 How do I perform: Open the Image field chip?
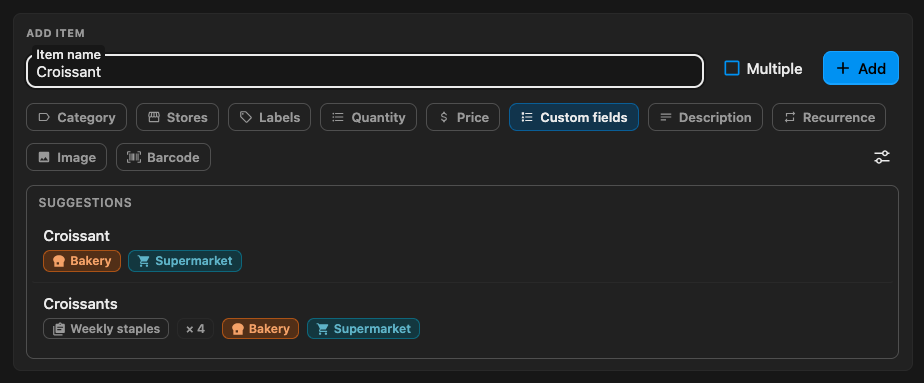pyautogui.click(x=67, y=157)
